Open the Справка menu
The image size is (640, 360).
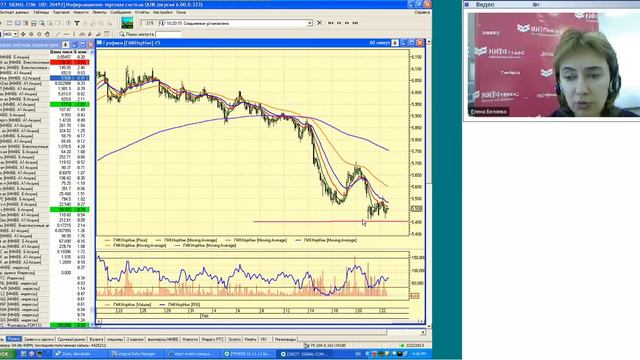click(422, 12)
